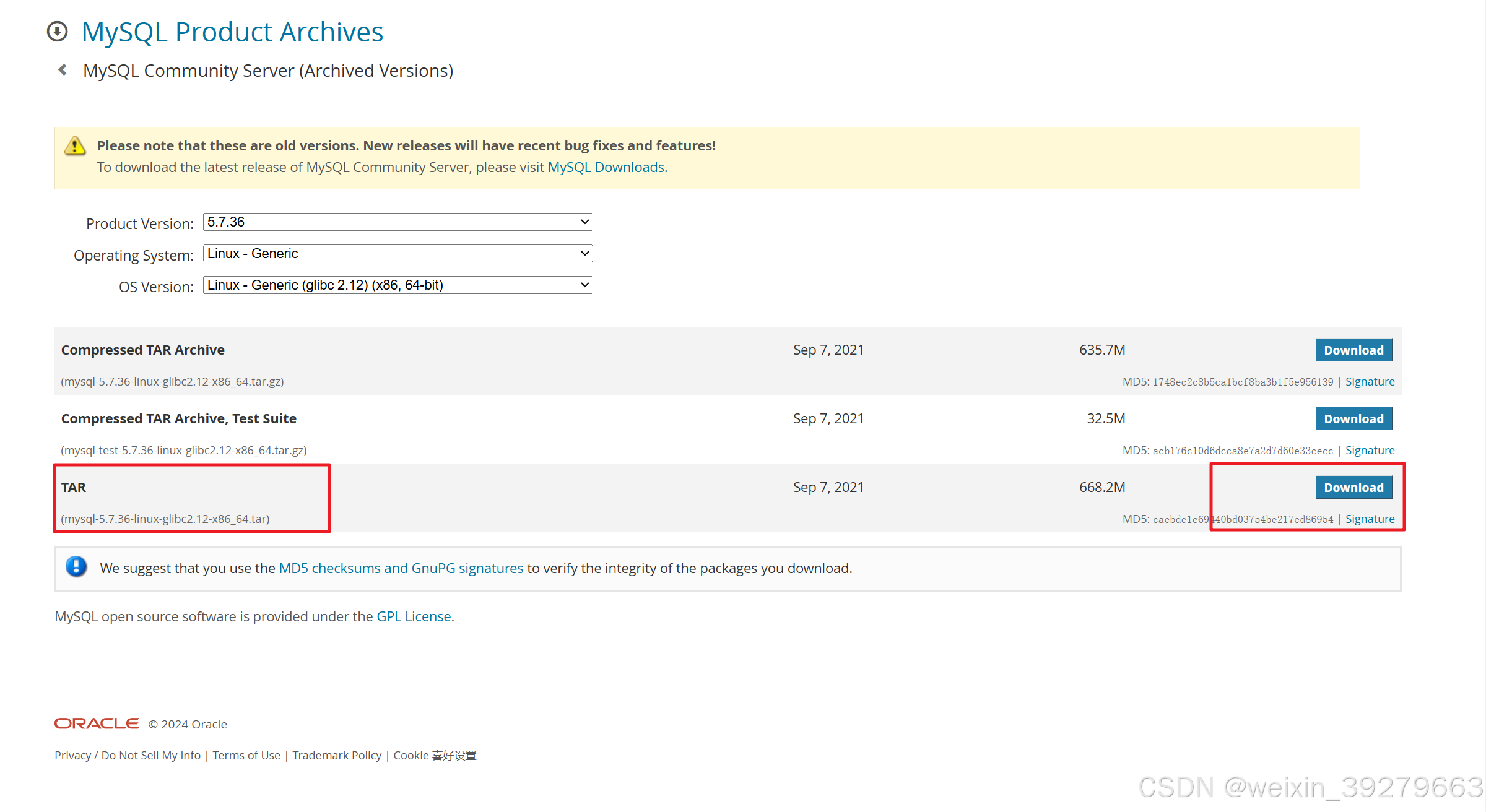
Task: Open the OS Version glibc 2.12 dropdown
Action: [x=398, y=285]
